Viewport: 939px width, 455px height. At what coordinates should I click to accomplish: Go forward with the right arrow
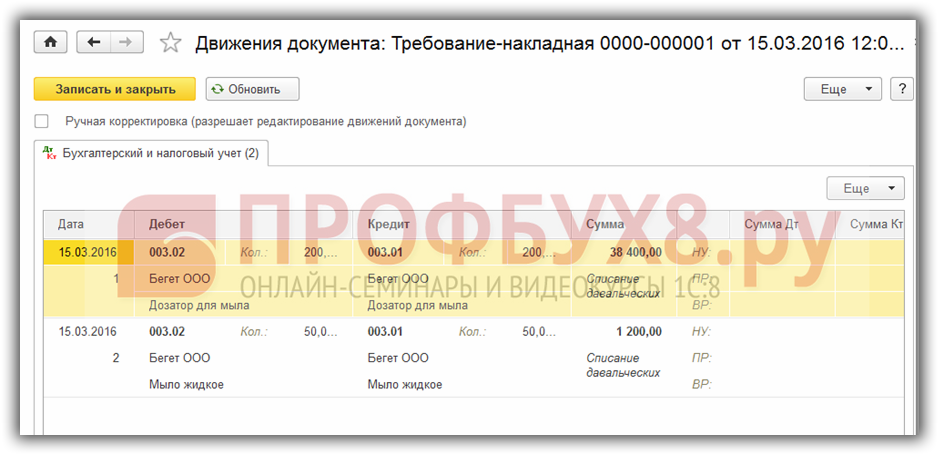click(x=125, y=42)
